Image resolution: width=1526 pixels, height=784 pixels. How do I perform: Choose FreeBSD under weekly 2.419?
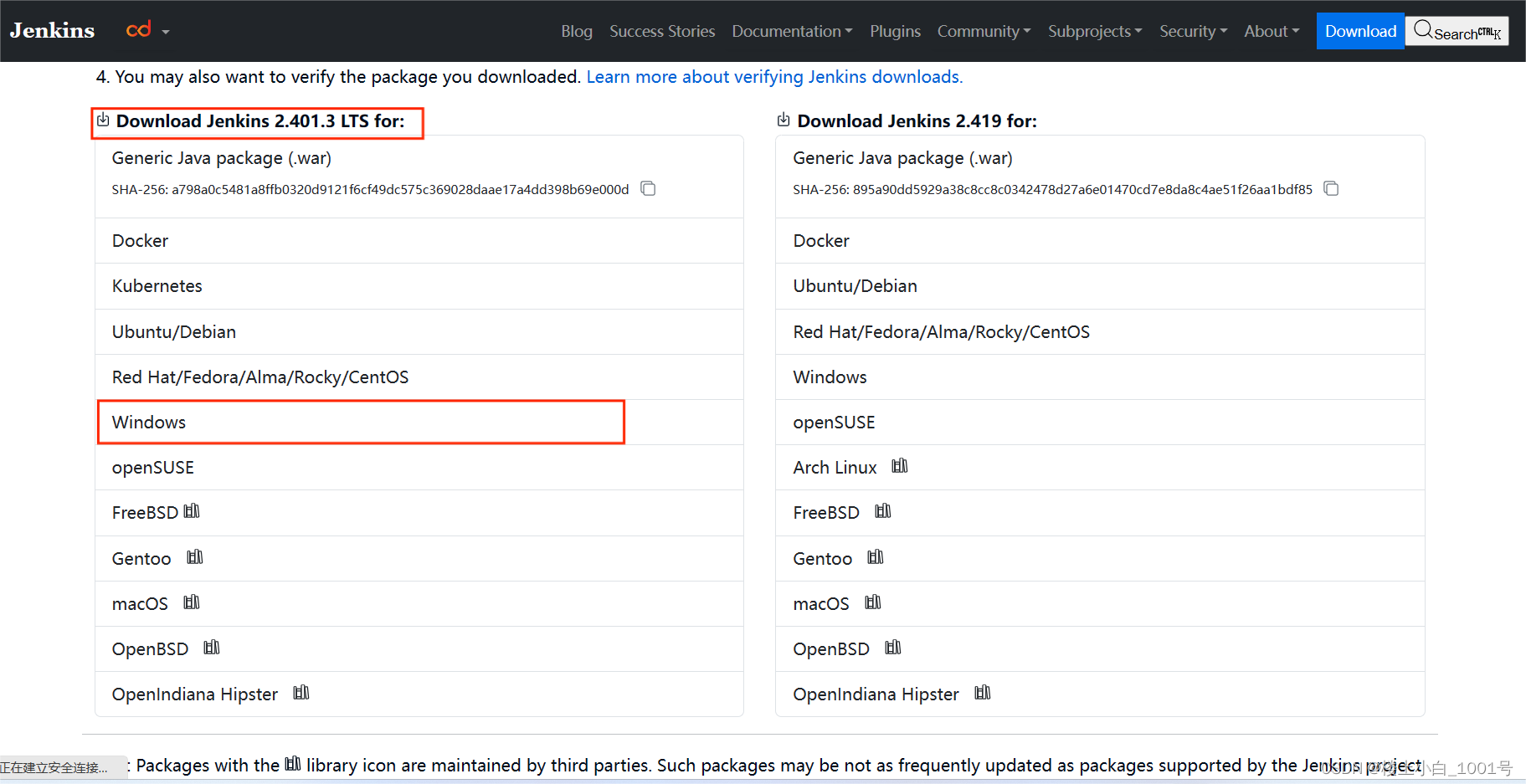1100,513
